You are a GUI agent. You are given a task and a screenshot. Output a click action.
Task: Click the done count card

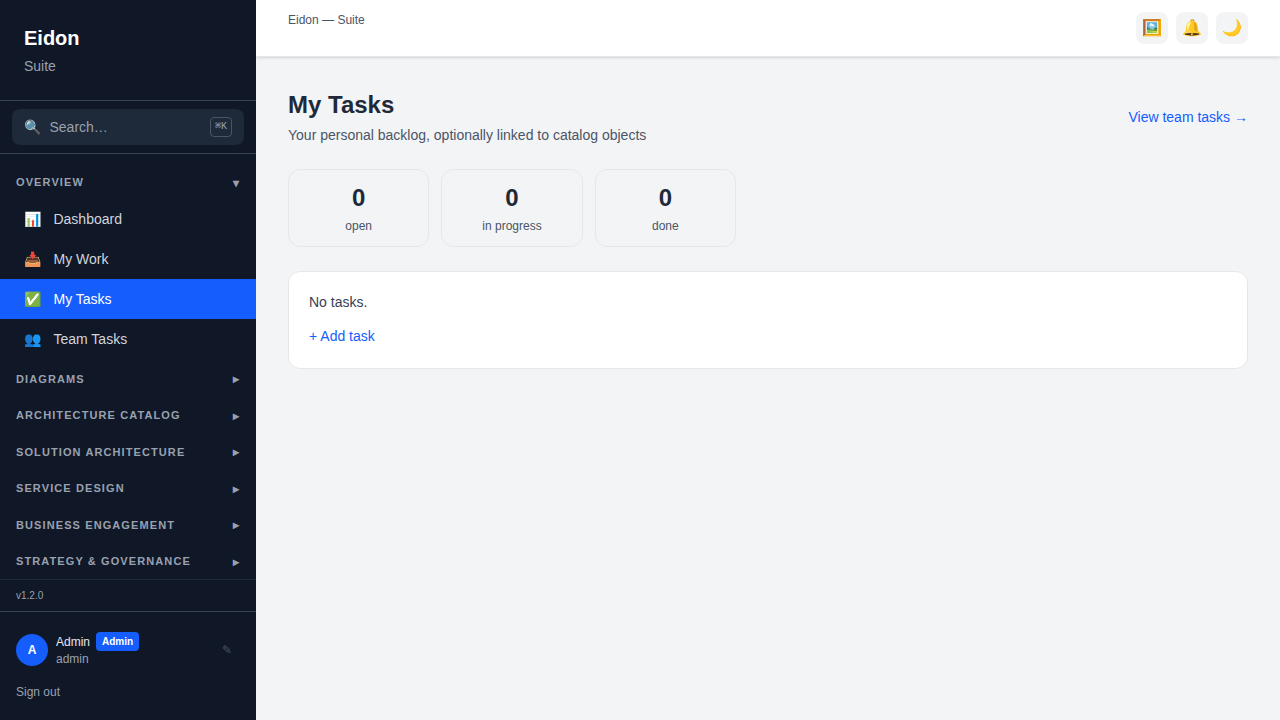click(665, 208)
